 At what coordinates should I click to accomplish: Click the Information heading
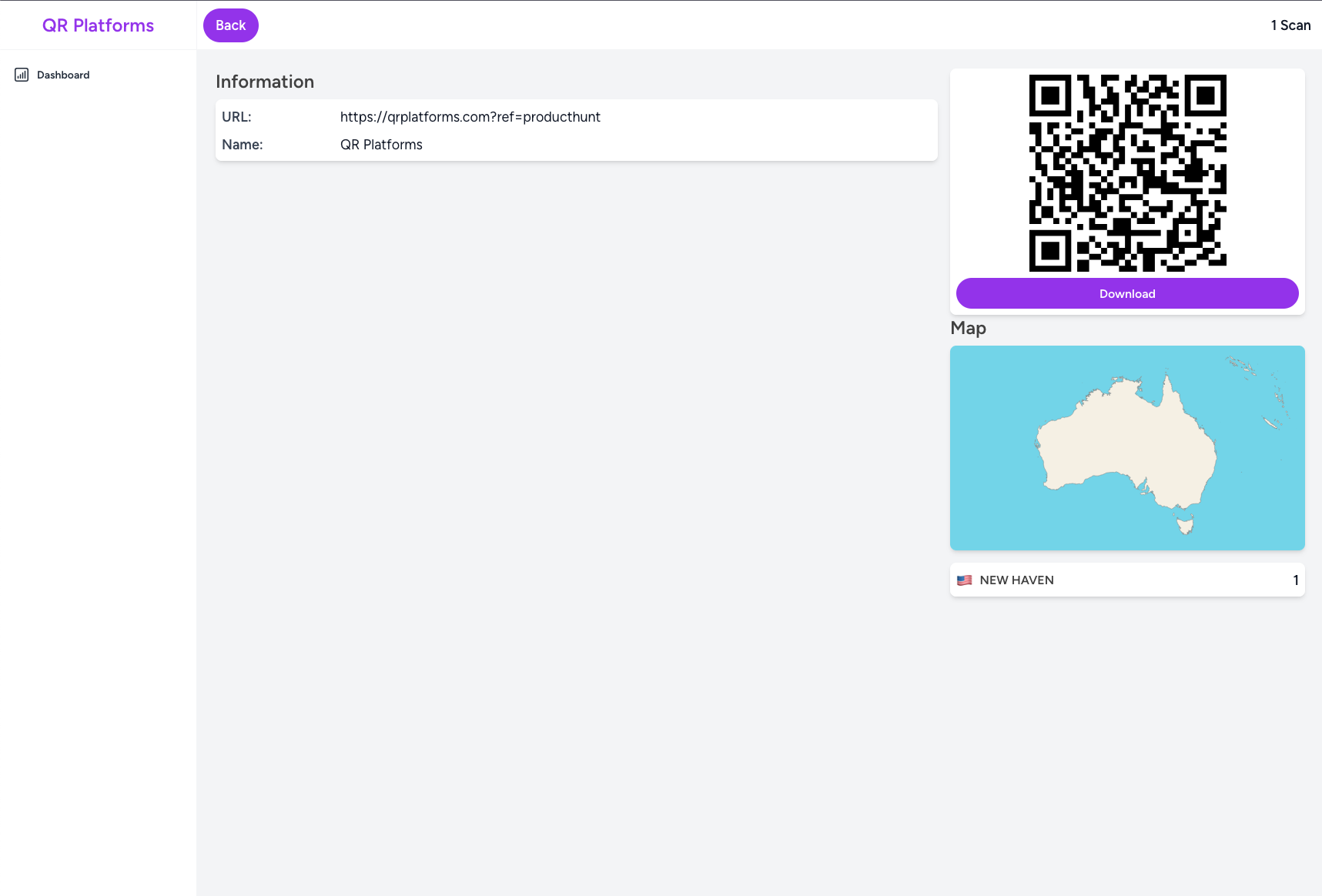tap(265, 82)
